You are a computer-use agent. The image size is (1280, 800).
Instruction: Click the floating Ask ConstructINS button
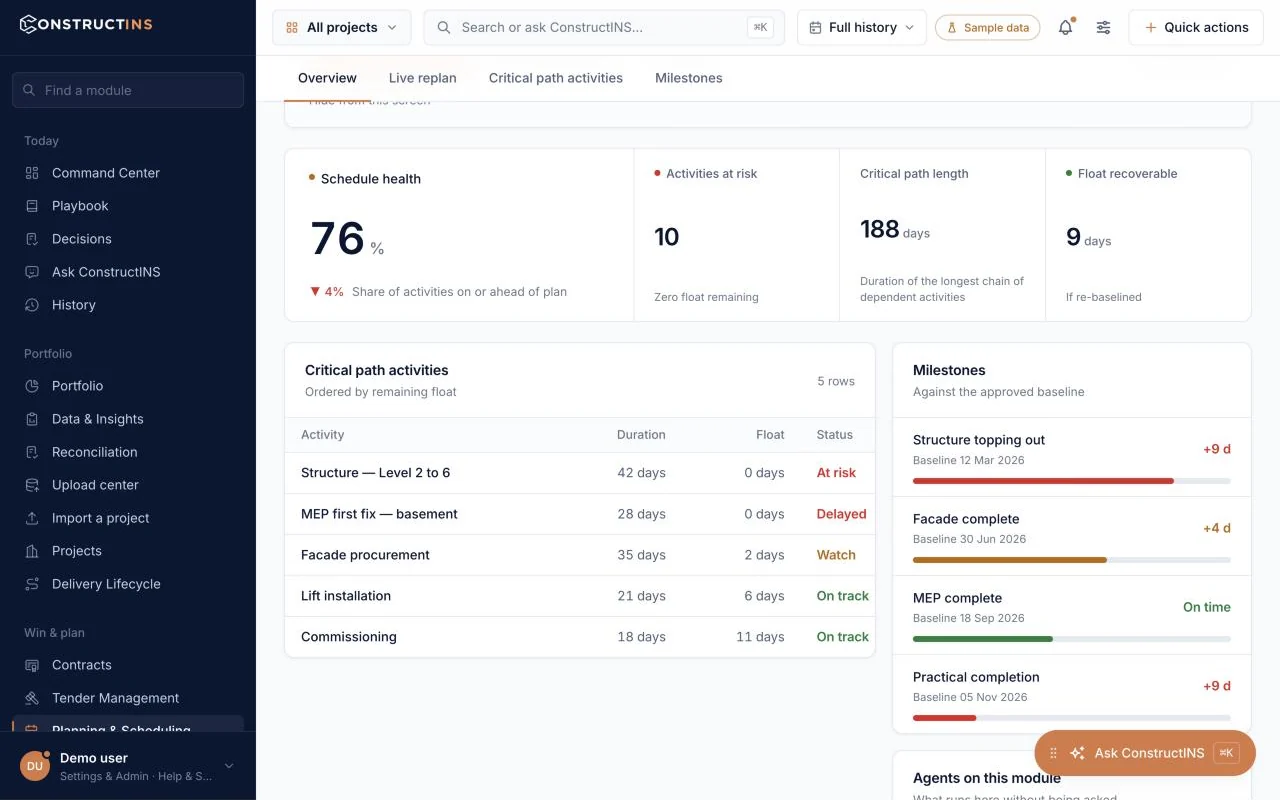pos(1145,753)
